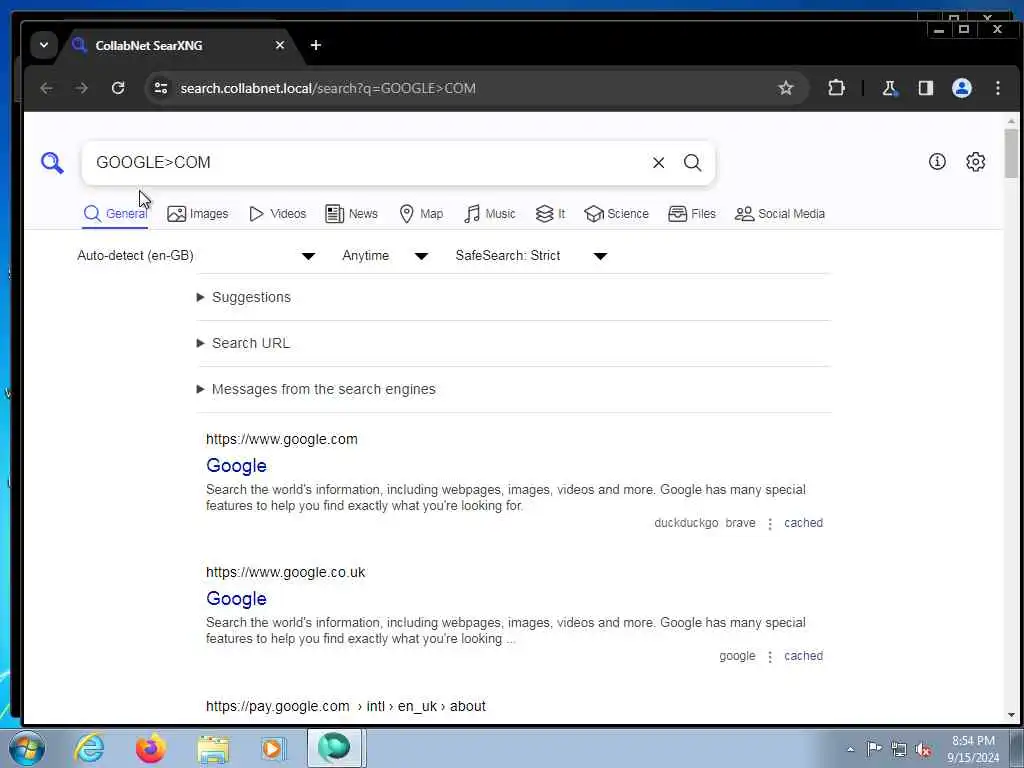Viewport: 1024px width, 768px height.
Task: Click the active browser taskbar button
Action: (334, 748)
